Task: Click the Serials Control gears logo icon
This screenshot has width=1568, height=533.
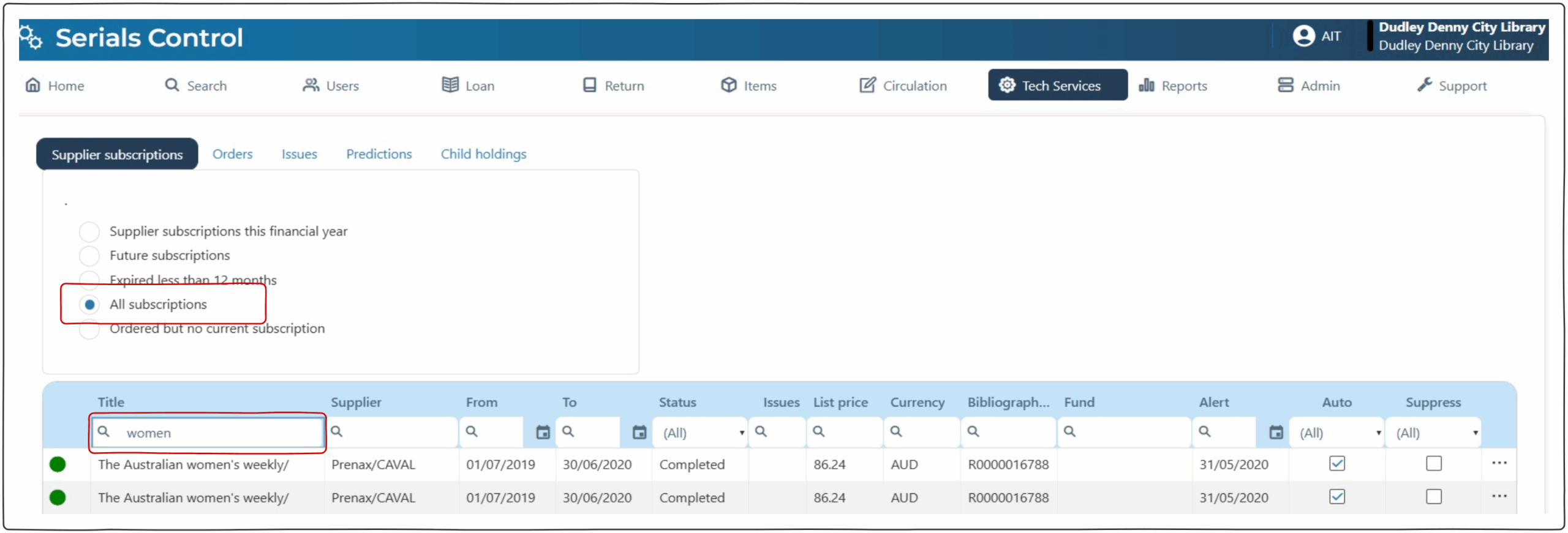Action: coord(31,38)
